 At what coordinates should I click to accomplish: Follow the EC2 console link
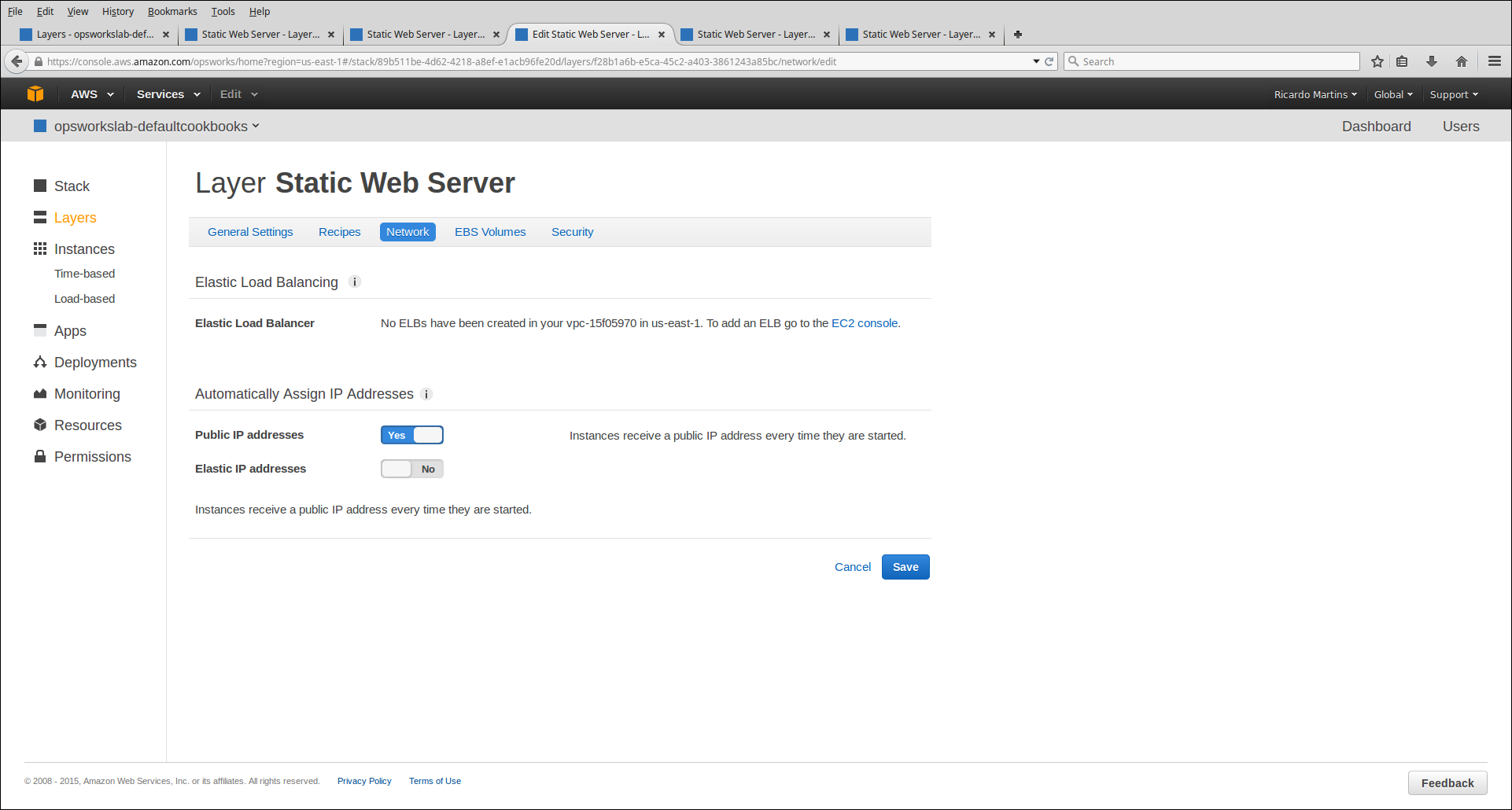(x=864, y=323)
